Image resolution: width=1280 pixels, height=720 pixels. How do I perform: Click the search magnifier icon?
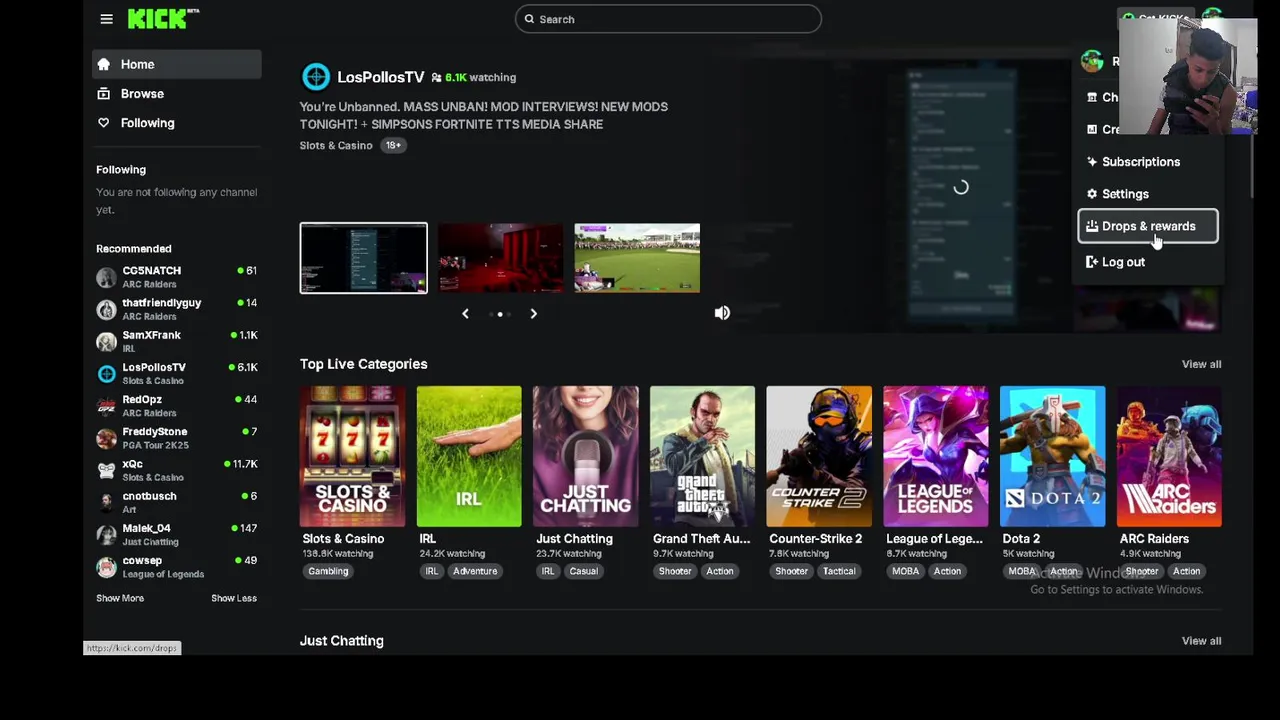pos(529,19)
